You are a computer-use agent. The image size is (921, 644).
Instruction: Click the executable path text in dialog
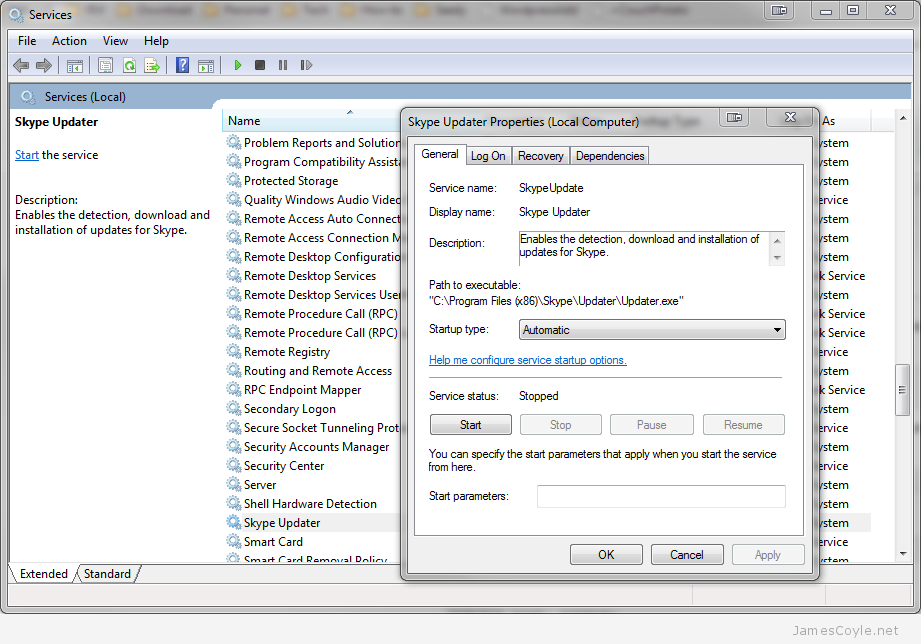pos(556,301)
